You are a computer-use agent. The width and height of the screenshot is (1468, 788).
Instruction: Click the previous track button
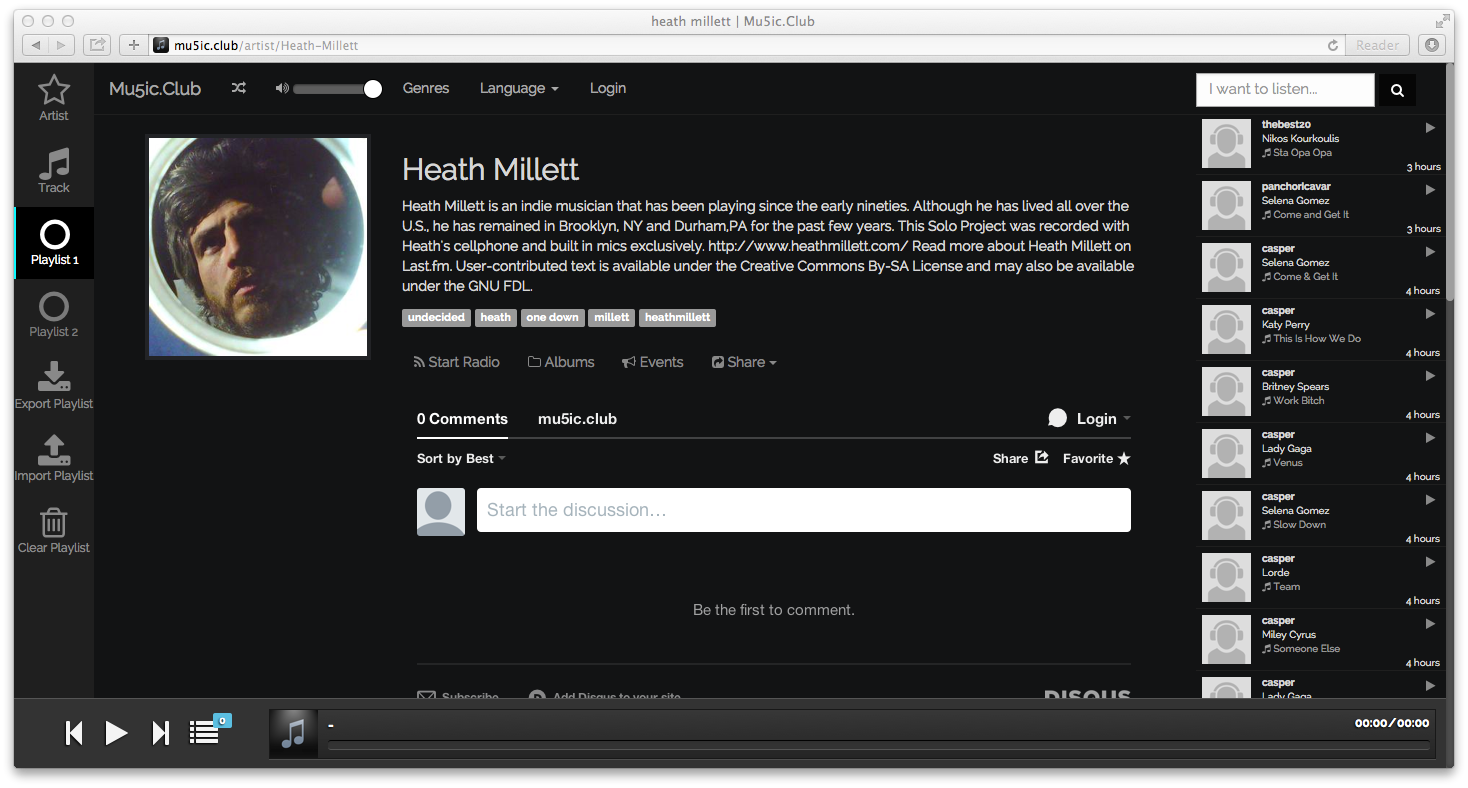click(74, 733)
